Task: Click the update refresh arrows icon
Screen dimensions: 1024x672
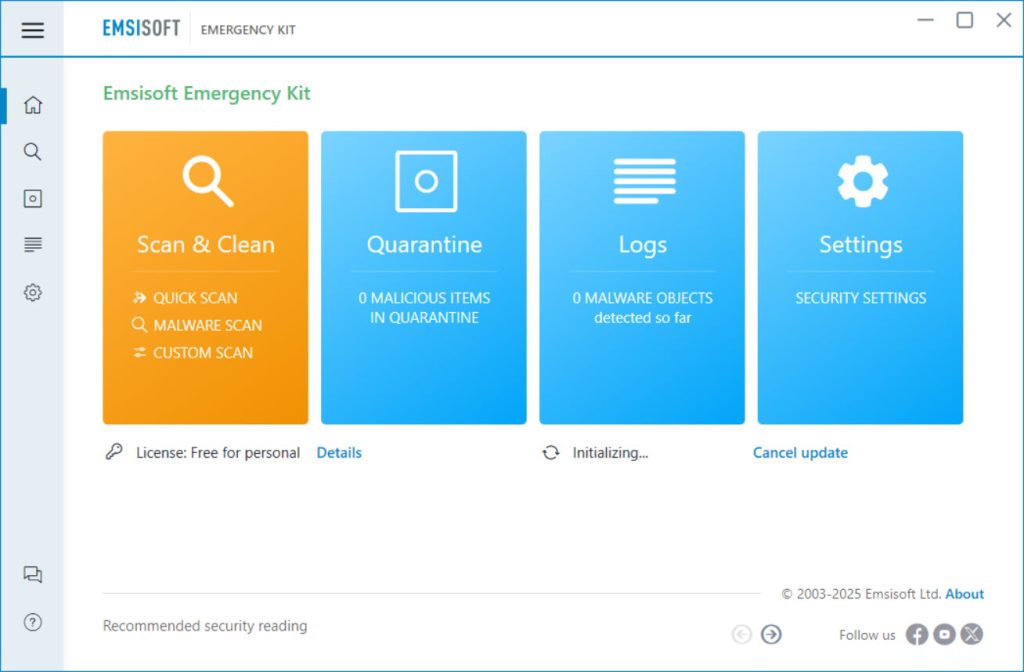Action: (x=551, y=453)
